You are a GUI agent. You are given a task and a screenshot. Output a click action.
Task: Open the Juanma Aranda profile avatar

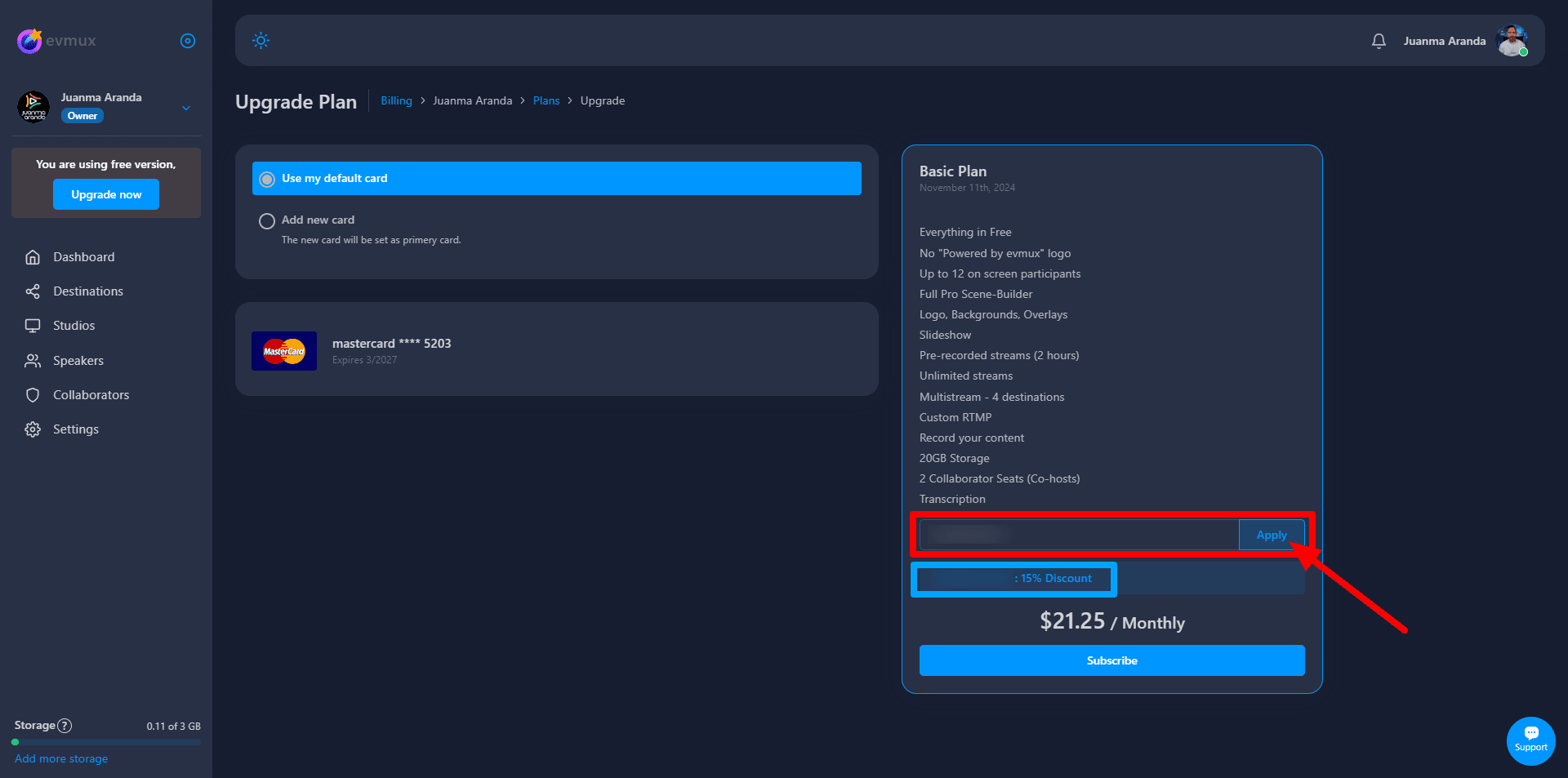[1512, 41]
